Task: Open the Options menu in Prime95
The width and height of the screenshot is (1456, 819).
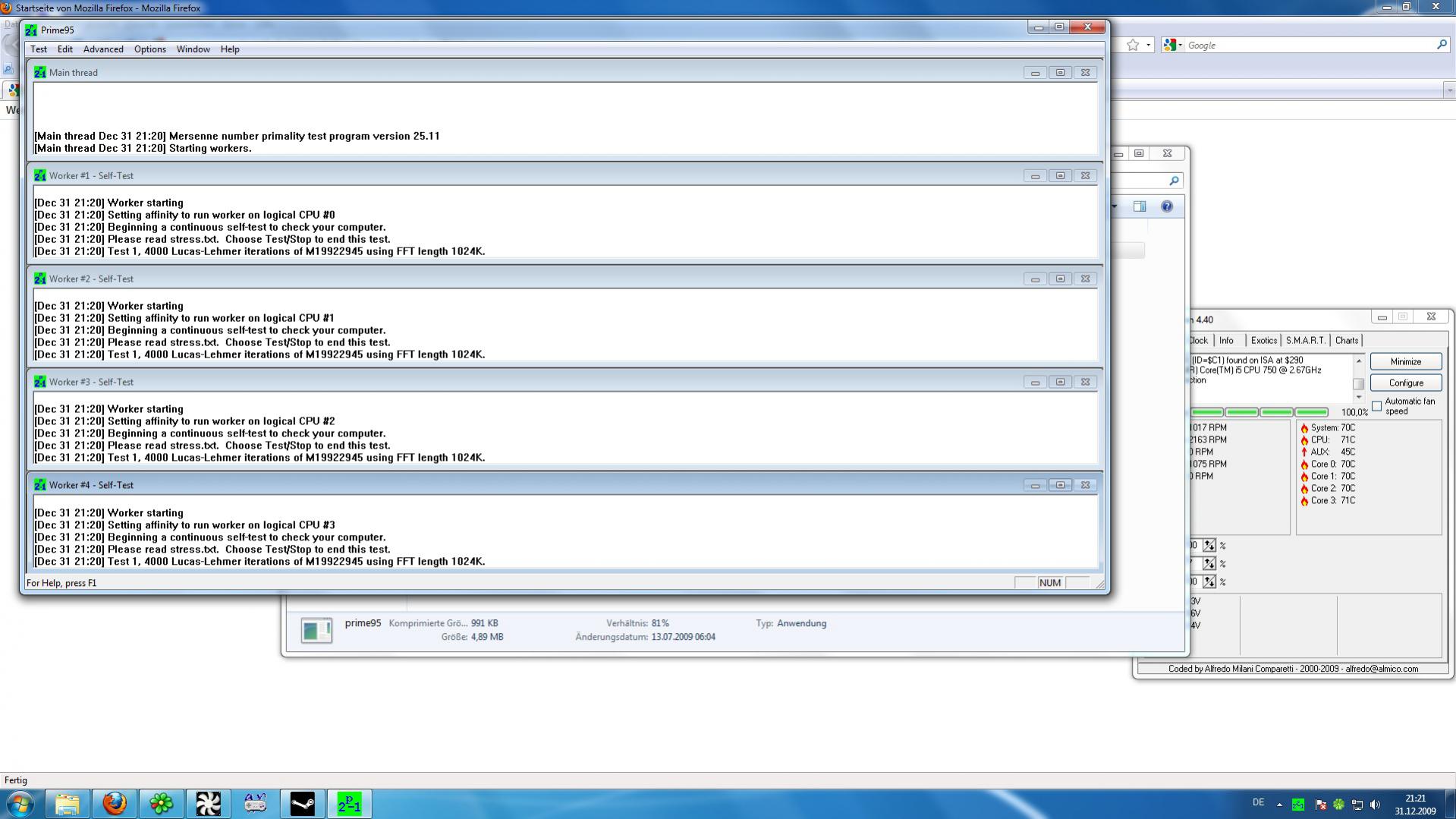Action: pyautogui.click(x=150, y=49)
